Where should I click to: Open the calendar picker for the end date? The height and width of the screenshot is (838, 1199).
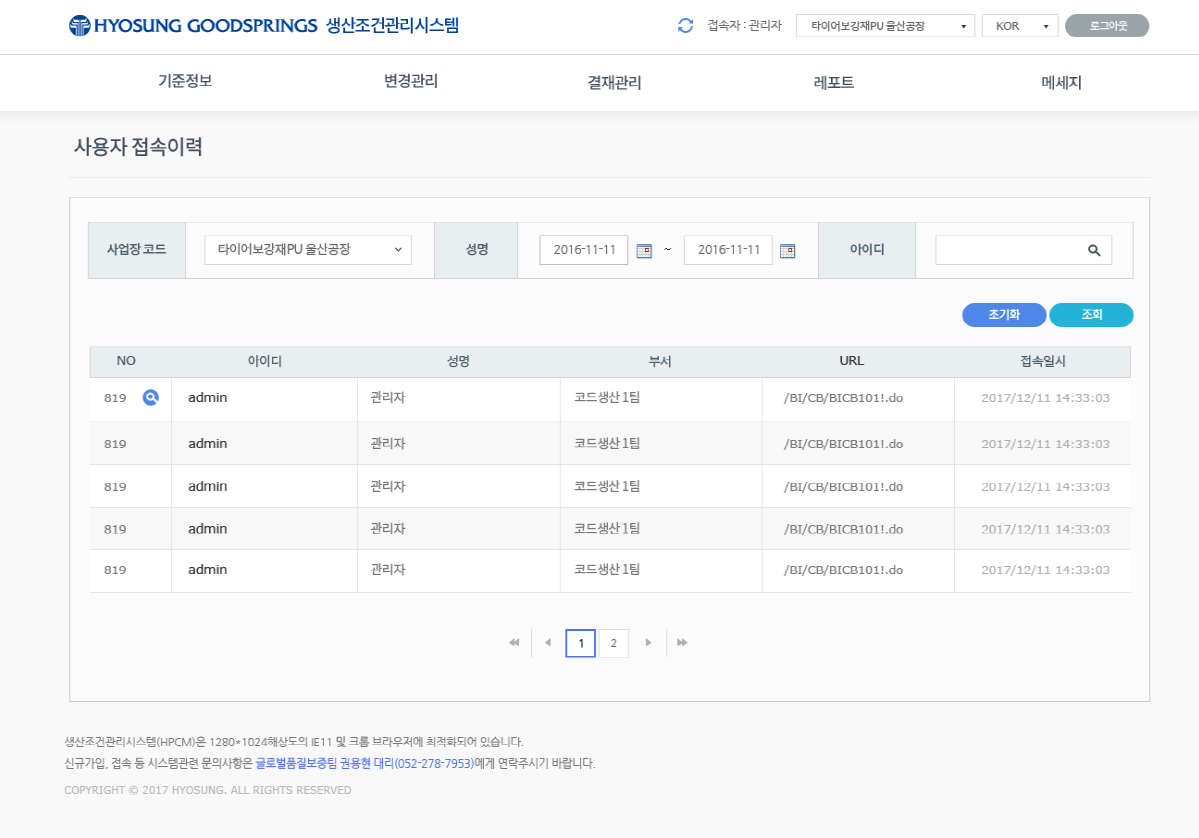787,251
